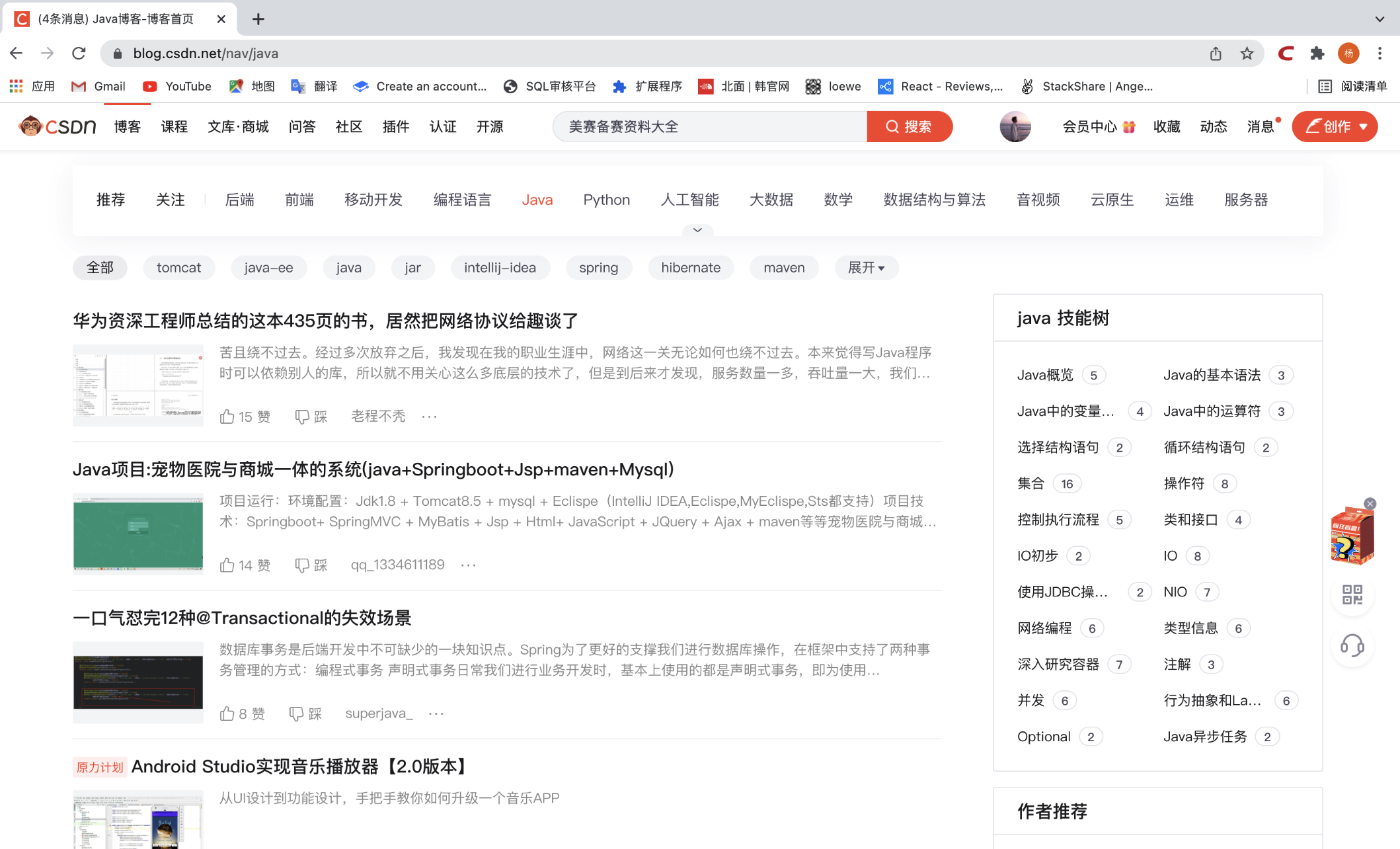The width and height of the screenshot is (1400, 849).
Task: Switch to the Python category tab
Action: pyautogui.click(x=606, y=200)
